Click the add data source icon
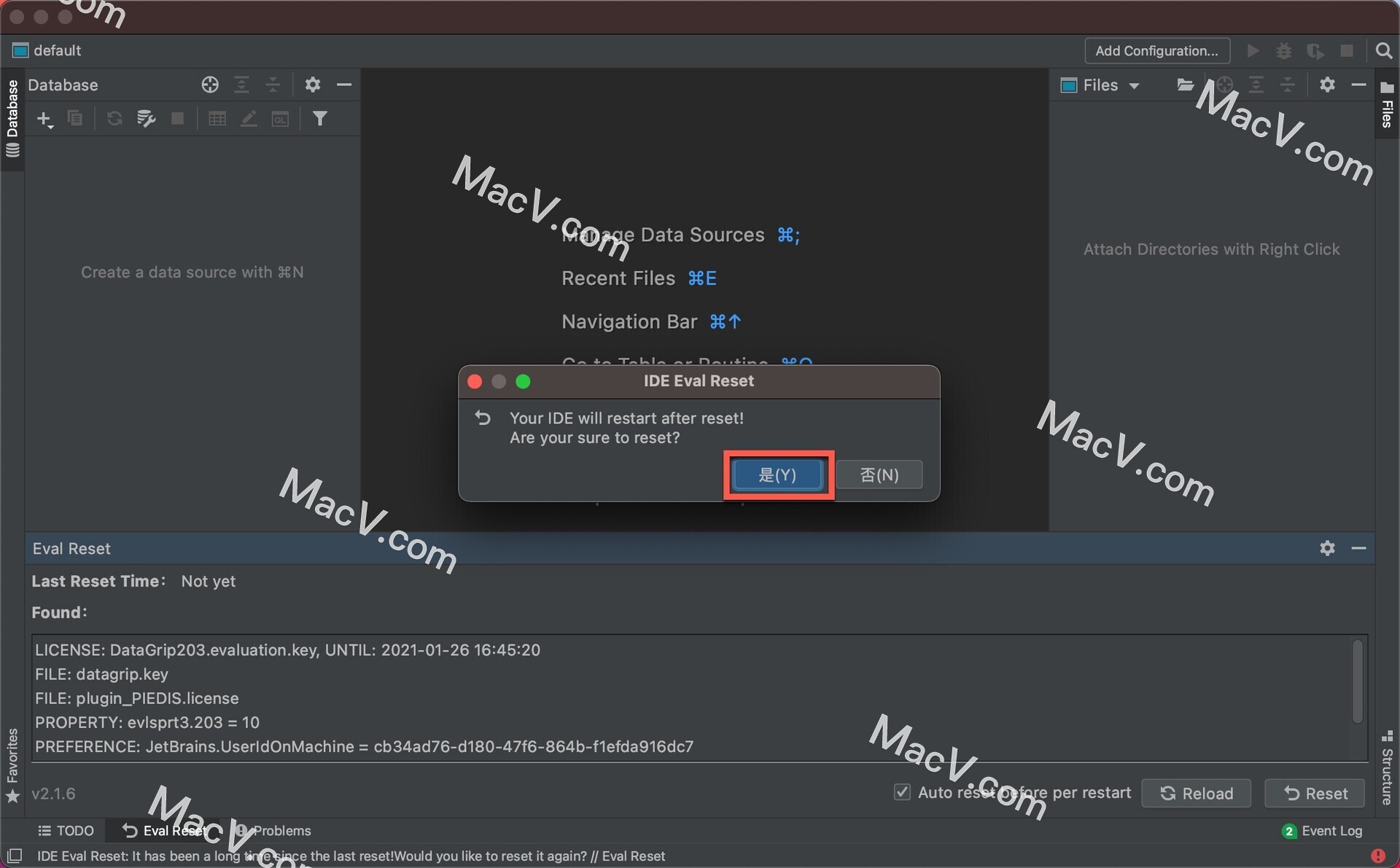The width and height of the screenshot is (1400, 868). (45, 119)
